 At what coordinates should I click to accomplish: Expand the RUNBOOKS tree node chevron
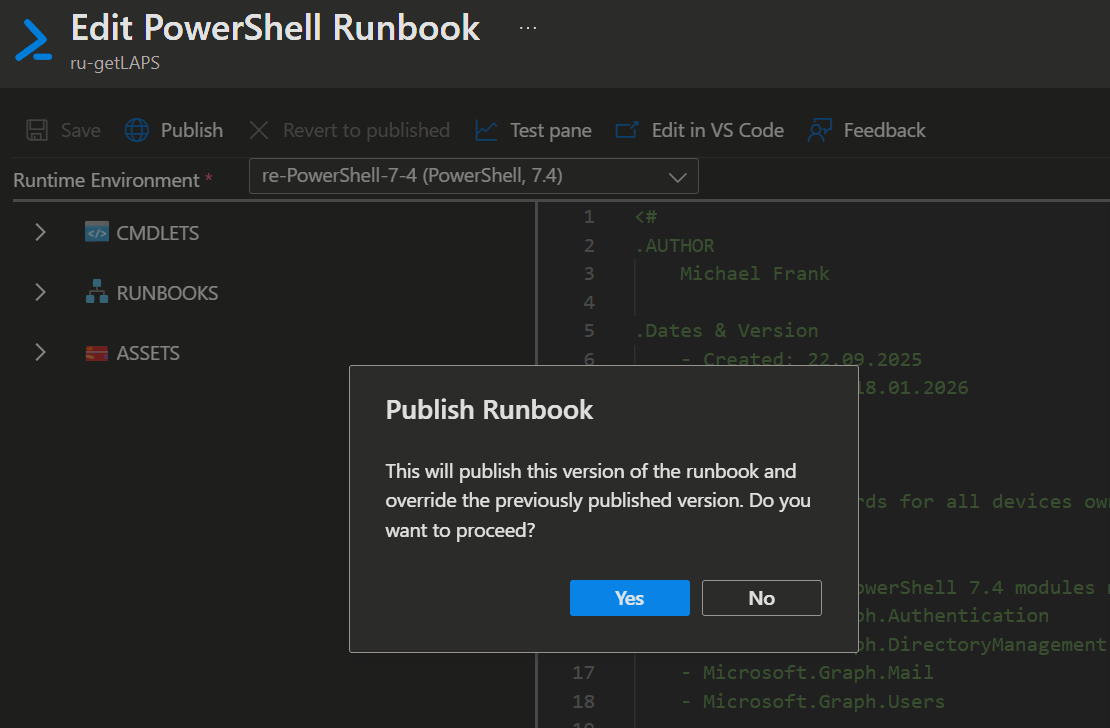click(40, 293)
